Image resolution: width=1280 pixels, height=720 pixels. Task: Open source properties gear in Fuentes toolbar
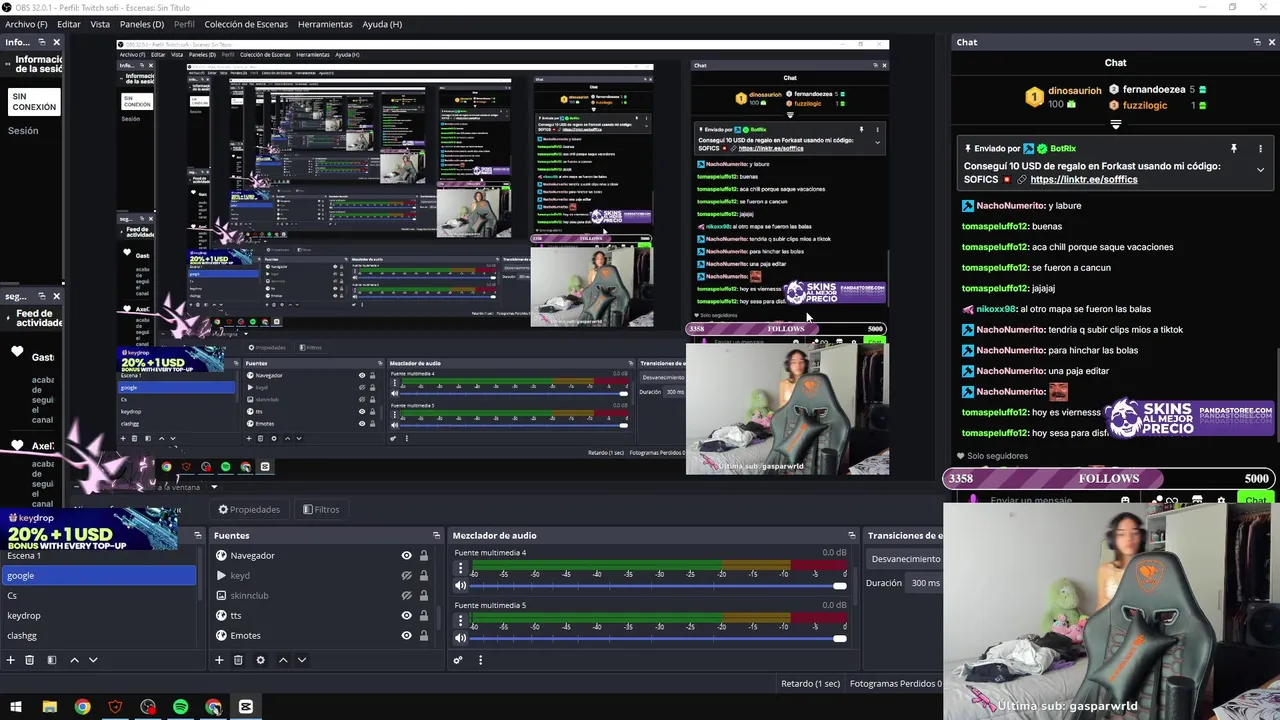click(260, 660)
